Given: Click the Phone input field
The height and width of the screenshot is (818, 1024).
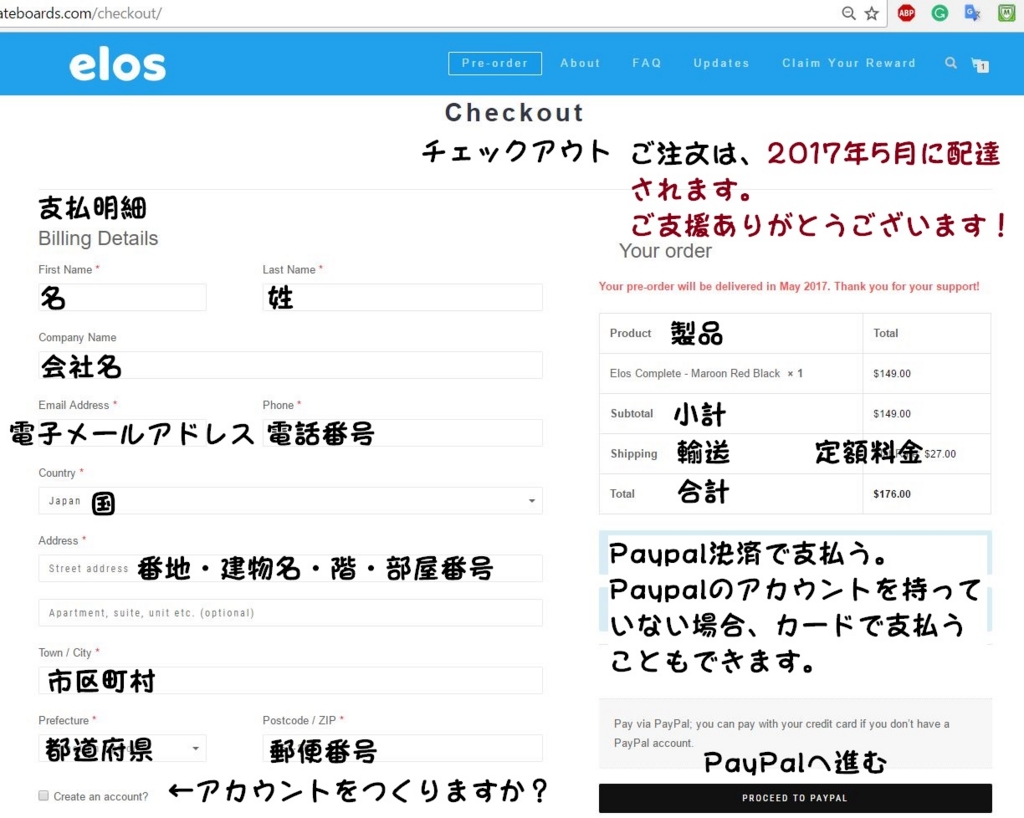Looking at the screenshot, I should tap(402, 433).
